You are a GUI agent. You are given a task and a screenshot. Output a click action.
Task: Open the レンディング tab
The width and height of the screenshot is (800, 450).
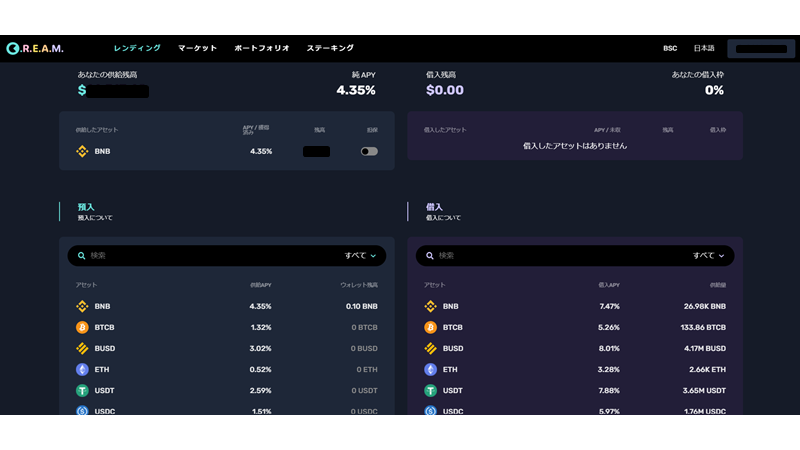[137, 48]
